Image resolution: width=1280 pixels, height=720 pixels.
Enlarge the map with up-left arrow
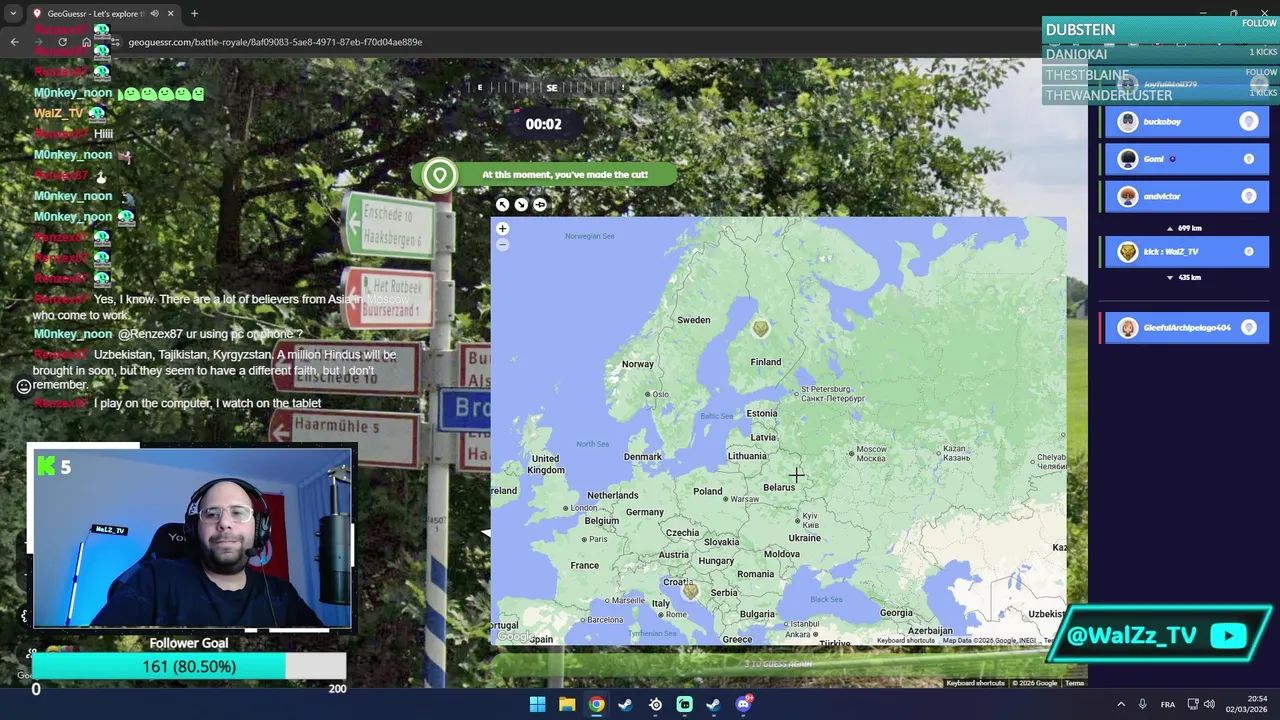503,205
